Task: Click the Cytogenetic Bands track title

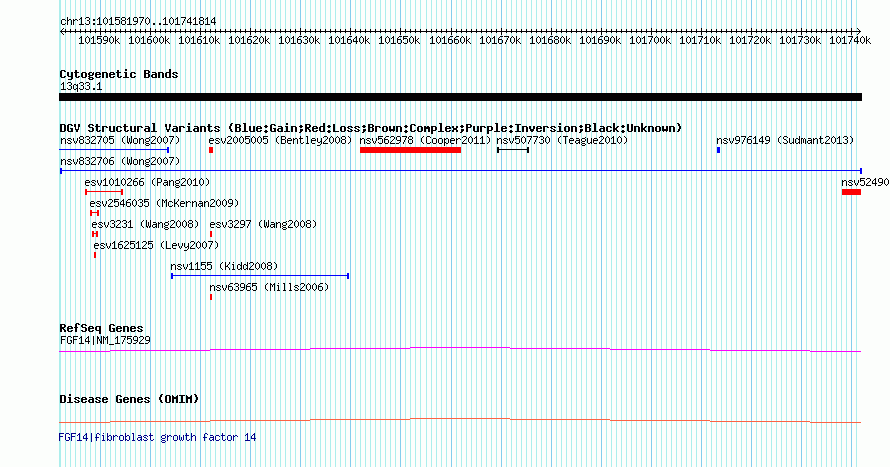Action: tap(119, 74)
